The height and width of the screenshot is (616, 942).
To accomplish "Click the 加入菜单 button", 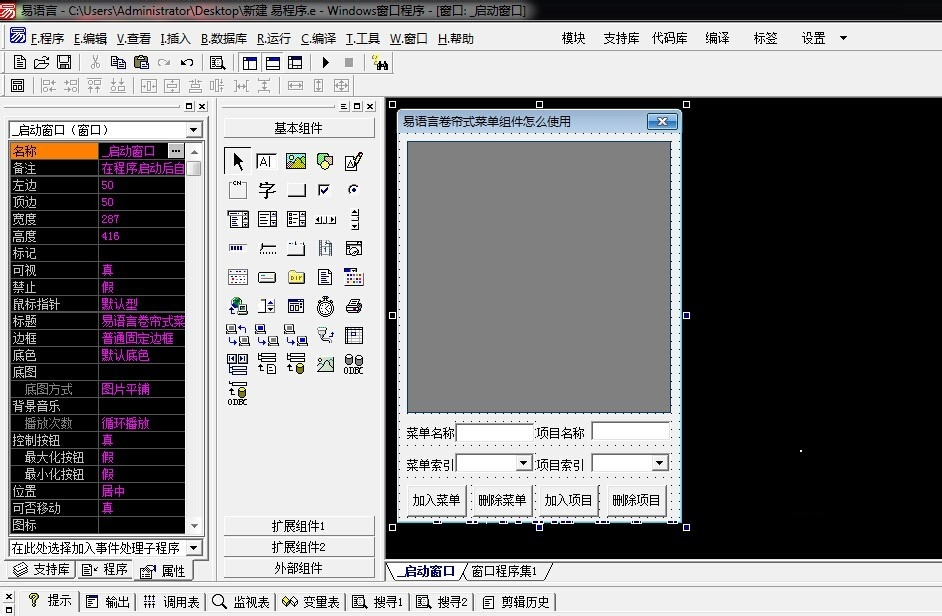I will (x=436, y=500).
